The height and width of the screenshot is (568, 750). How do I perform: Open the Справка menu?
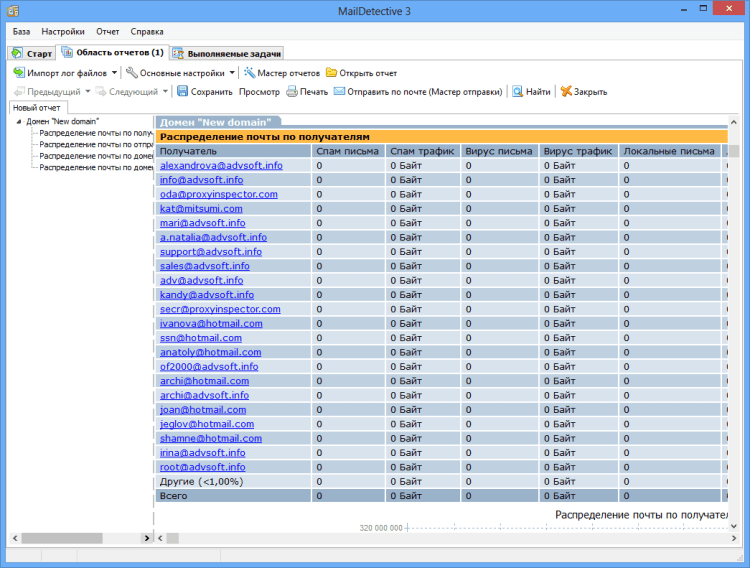pos(147,31)
